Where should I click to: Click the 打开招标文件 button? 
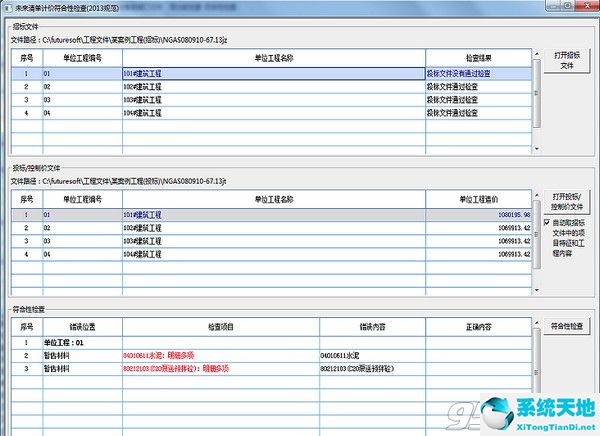point(567,60)
